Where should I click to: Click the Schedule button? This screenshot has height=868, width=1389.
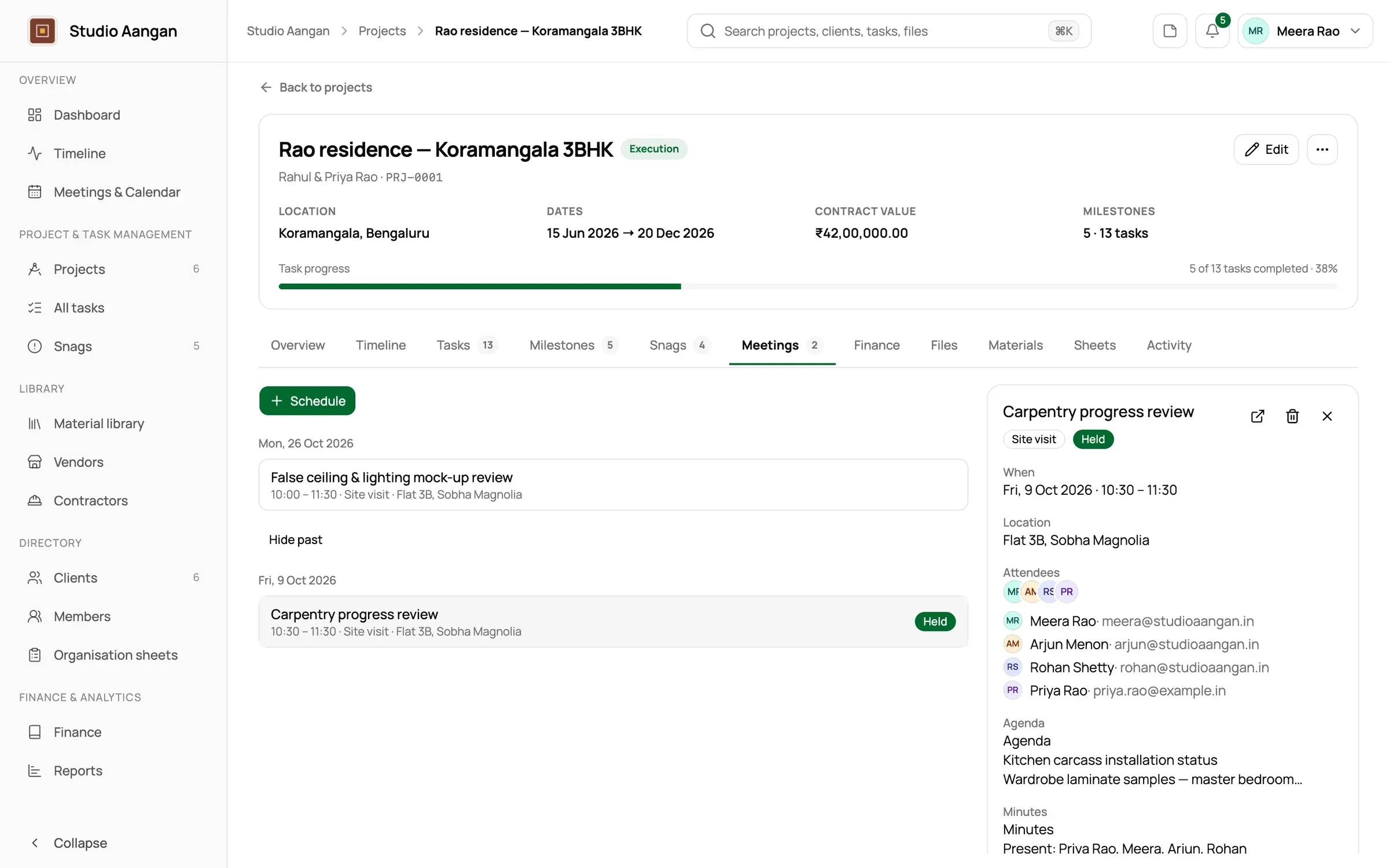pyautogui.click(x=307, y=400)
